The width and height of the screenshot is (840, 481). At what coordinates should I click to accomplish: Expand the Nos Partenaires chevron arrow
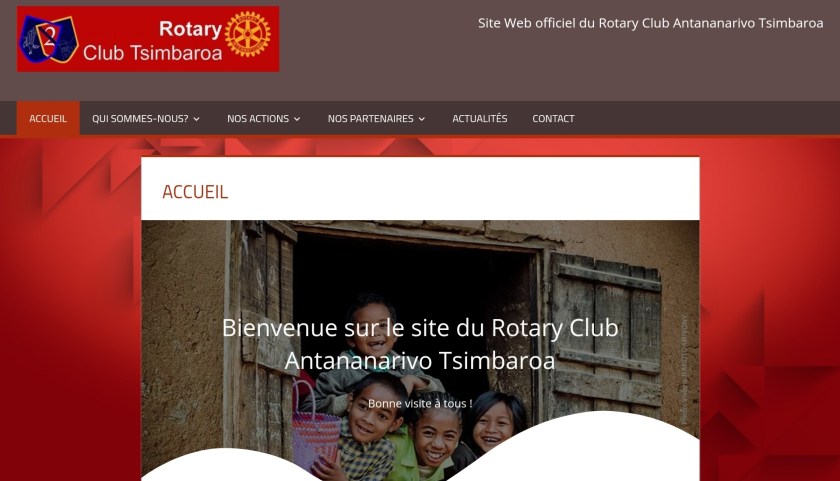tap(422, 119)
